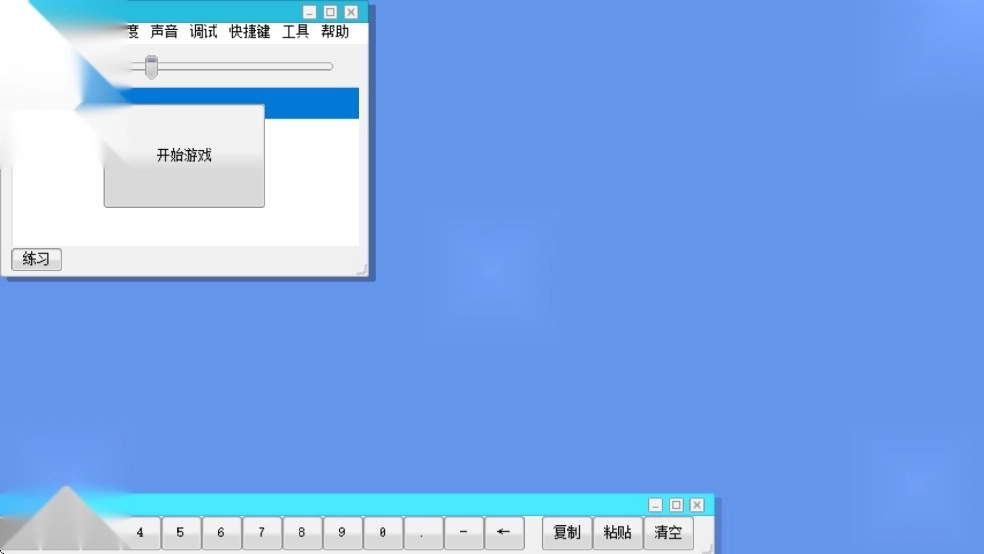
Task: Open the 工具 (tools) menu
Action: (x=295, y=32)
